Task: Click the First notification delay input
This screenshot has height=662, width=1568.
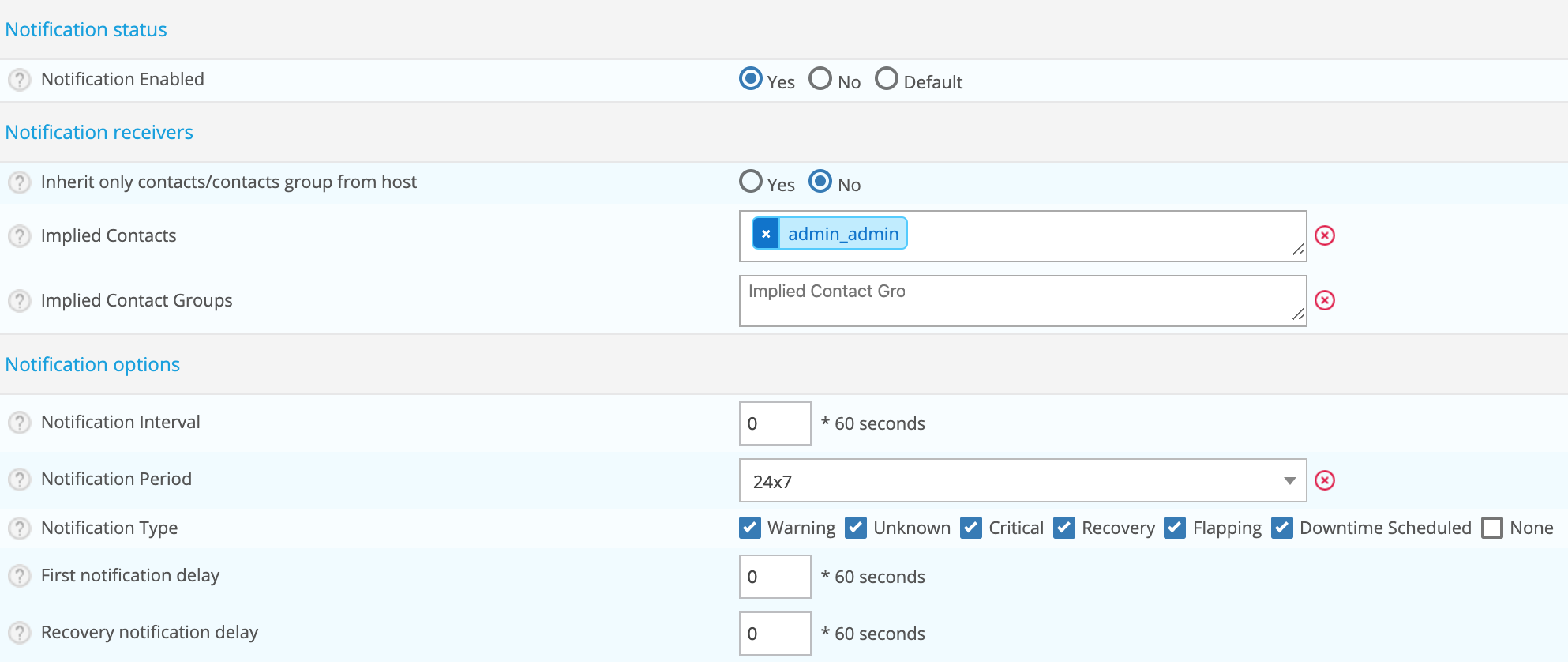Action: (775, 577)
